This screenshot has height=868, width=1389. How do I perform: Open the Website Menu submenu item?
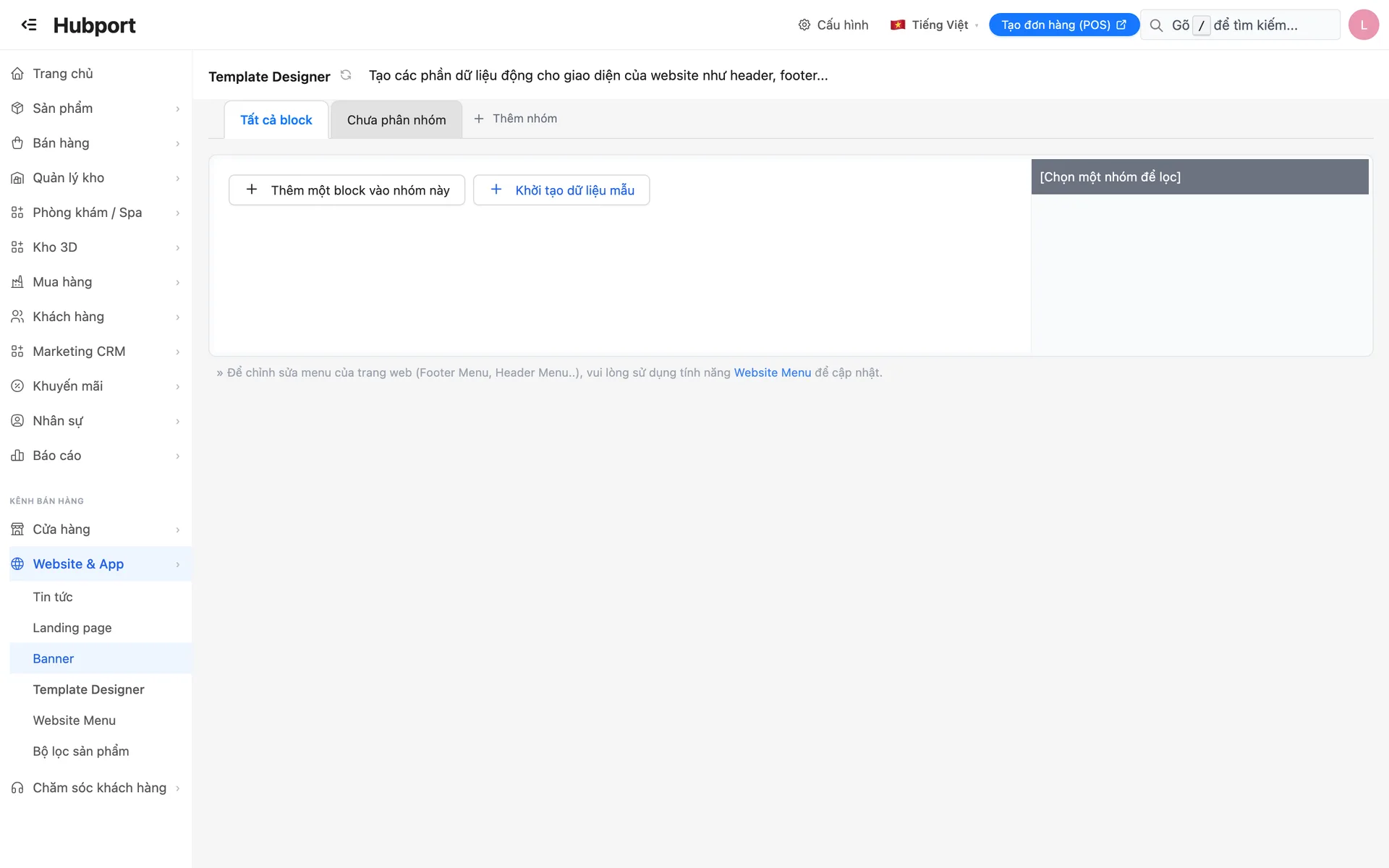(x=74, y=720)
